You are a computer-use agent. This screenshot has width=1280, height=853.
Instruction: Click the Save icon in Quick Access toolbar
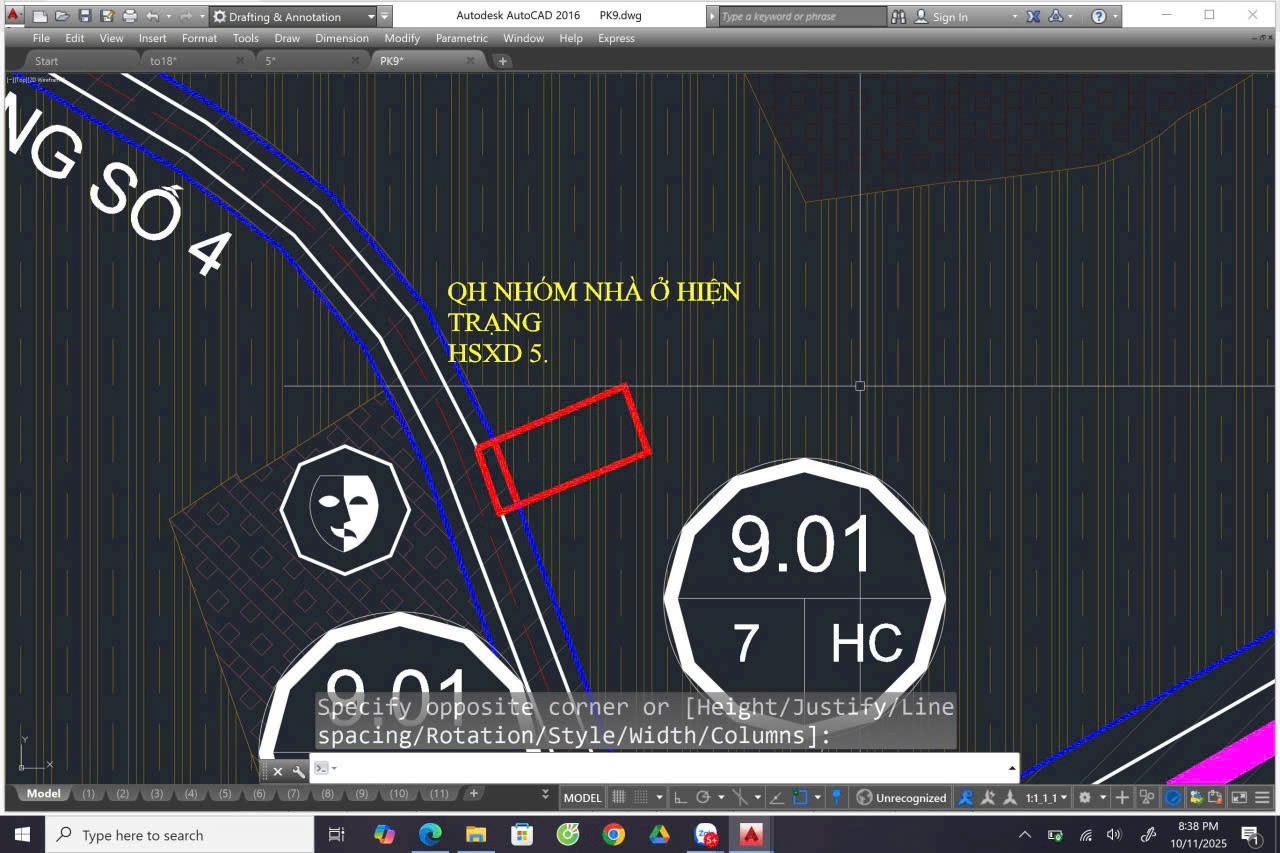pyautogui.click(x=85, y=16)
